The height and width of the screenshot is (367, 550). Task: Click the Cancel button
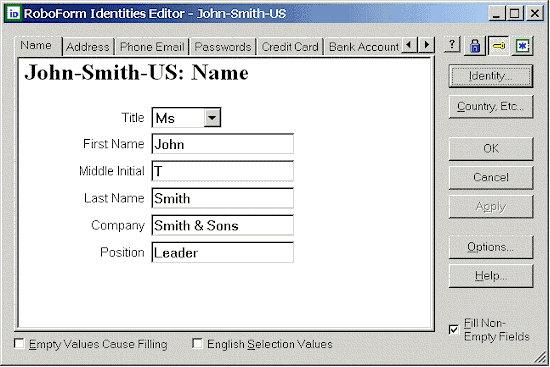(x=491, y=177)
